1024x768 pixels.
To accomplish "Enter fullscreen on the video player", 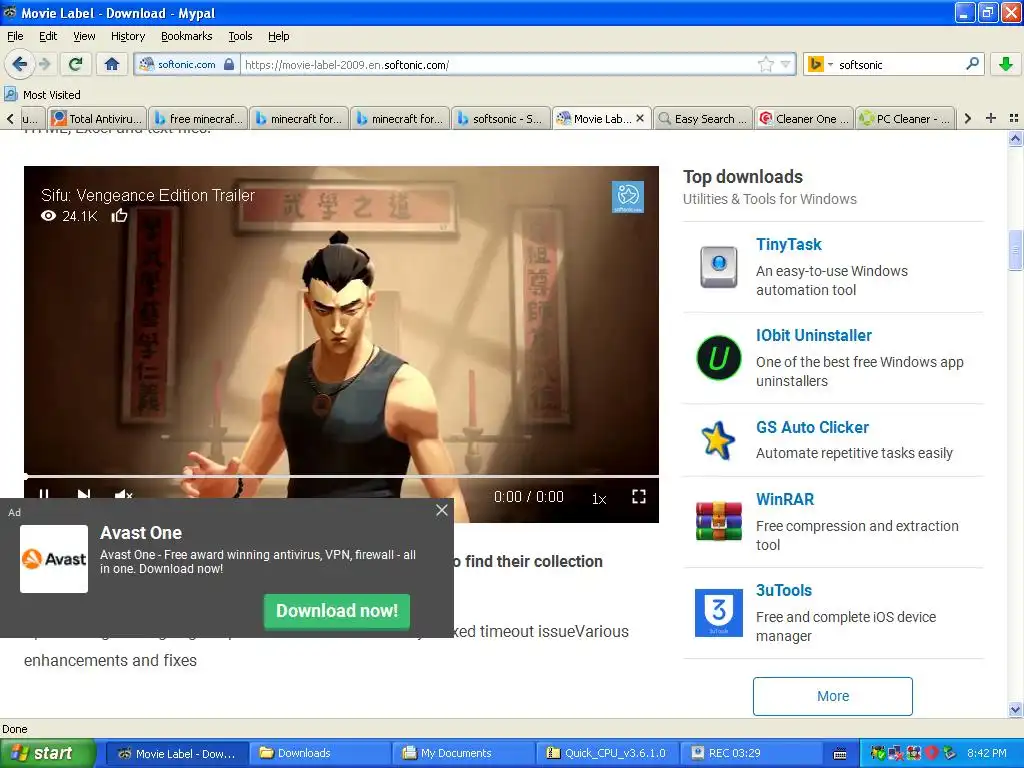I will click(x=639, y=497).
